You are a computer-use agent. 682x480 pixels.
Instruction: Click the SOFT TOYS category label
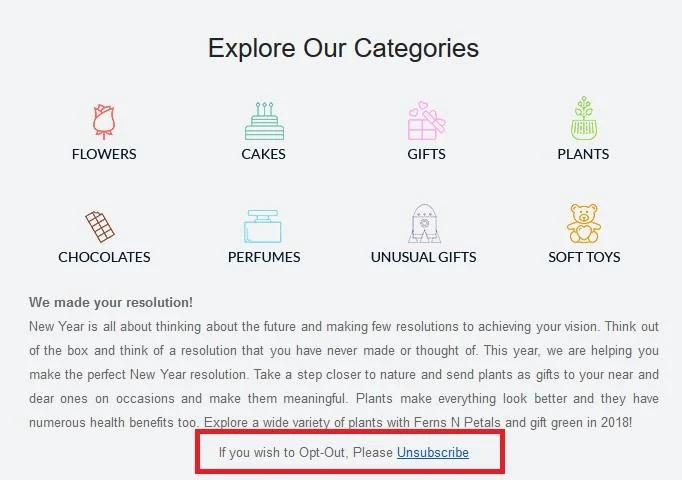click(x=584, y=257)
